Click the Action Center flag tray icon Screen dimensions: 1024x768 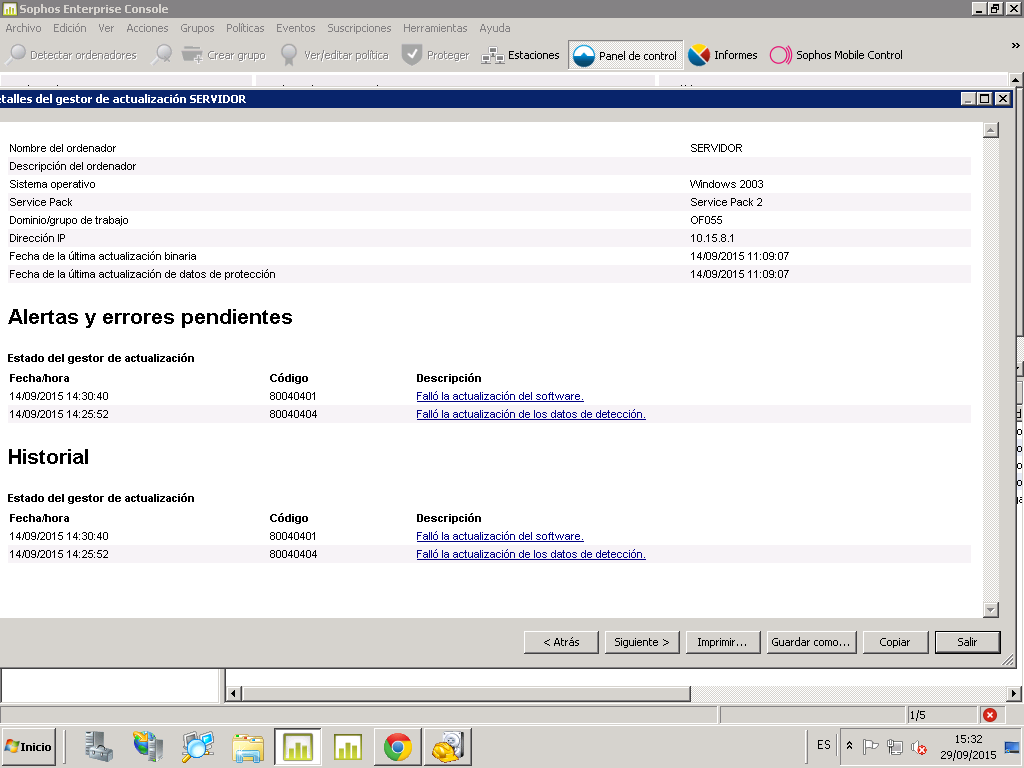(x=871, y=746)
